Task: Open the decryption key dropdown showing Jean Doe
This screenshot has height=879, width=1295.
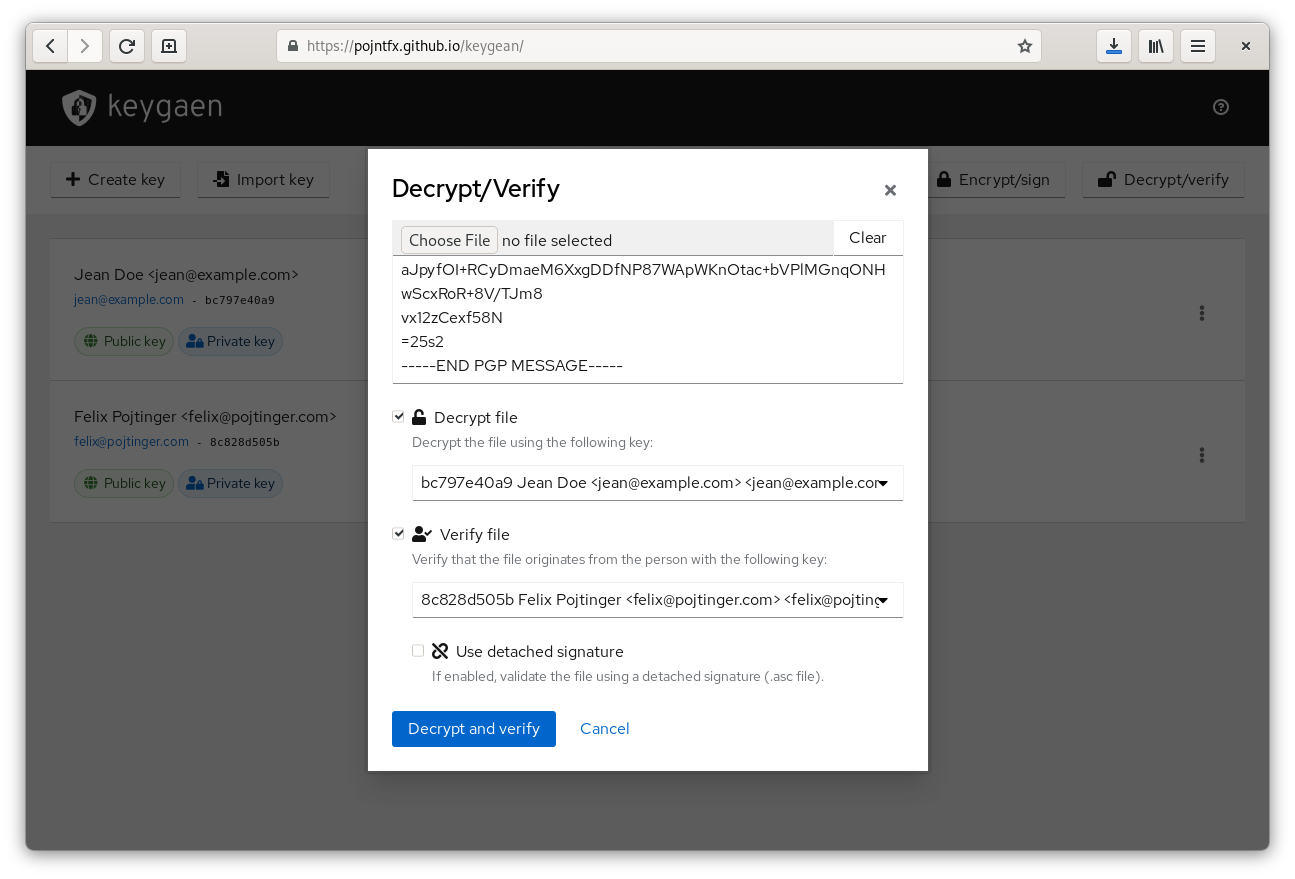Action: pos(657,483)
